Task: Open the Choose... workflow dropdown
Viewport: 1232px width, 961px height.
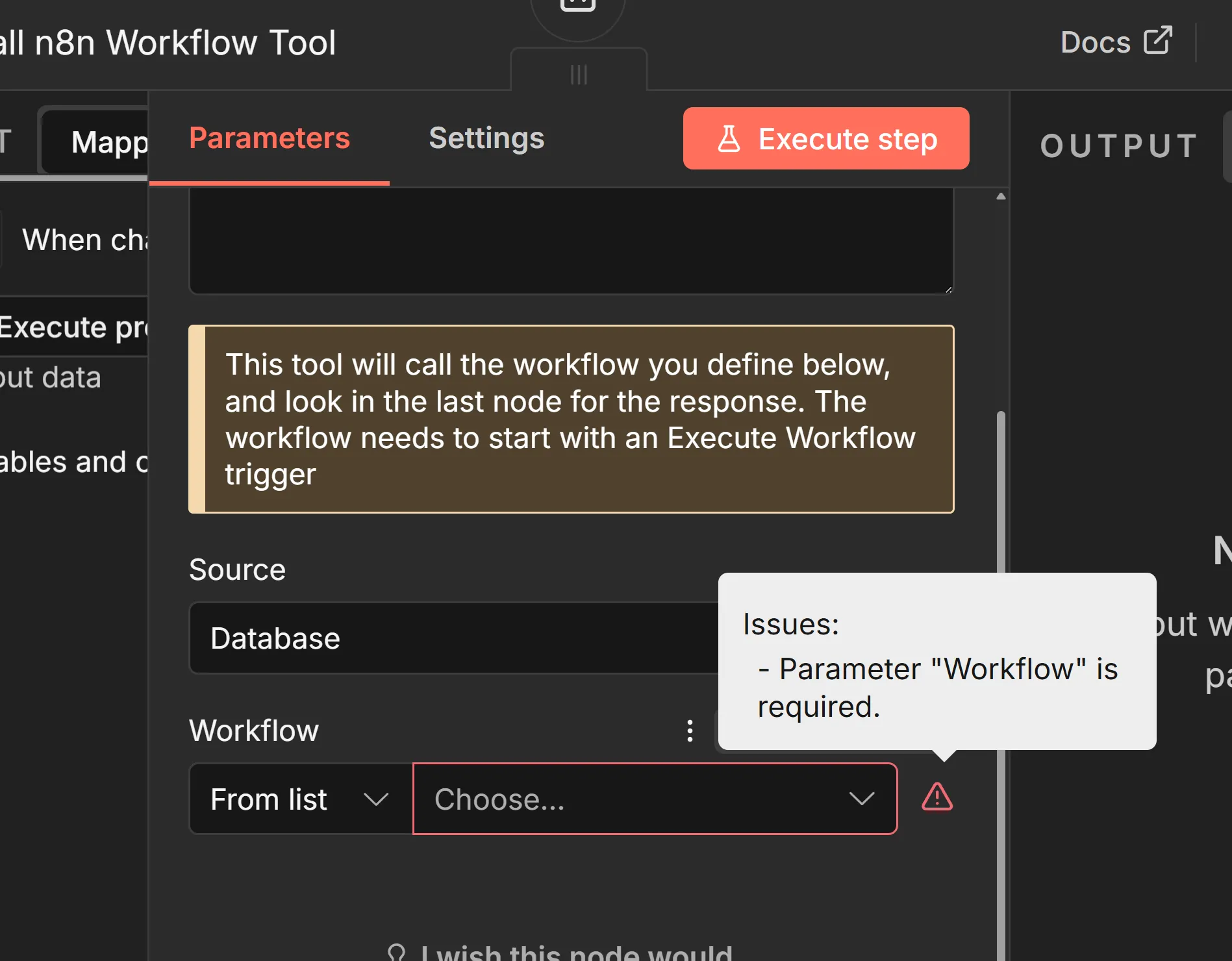Action: (655, 799)
